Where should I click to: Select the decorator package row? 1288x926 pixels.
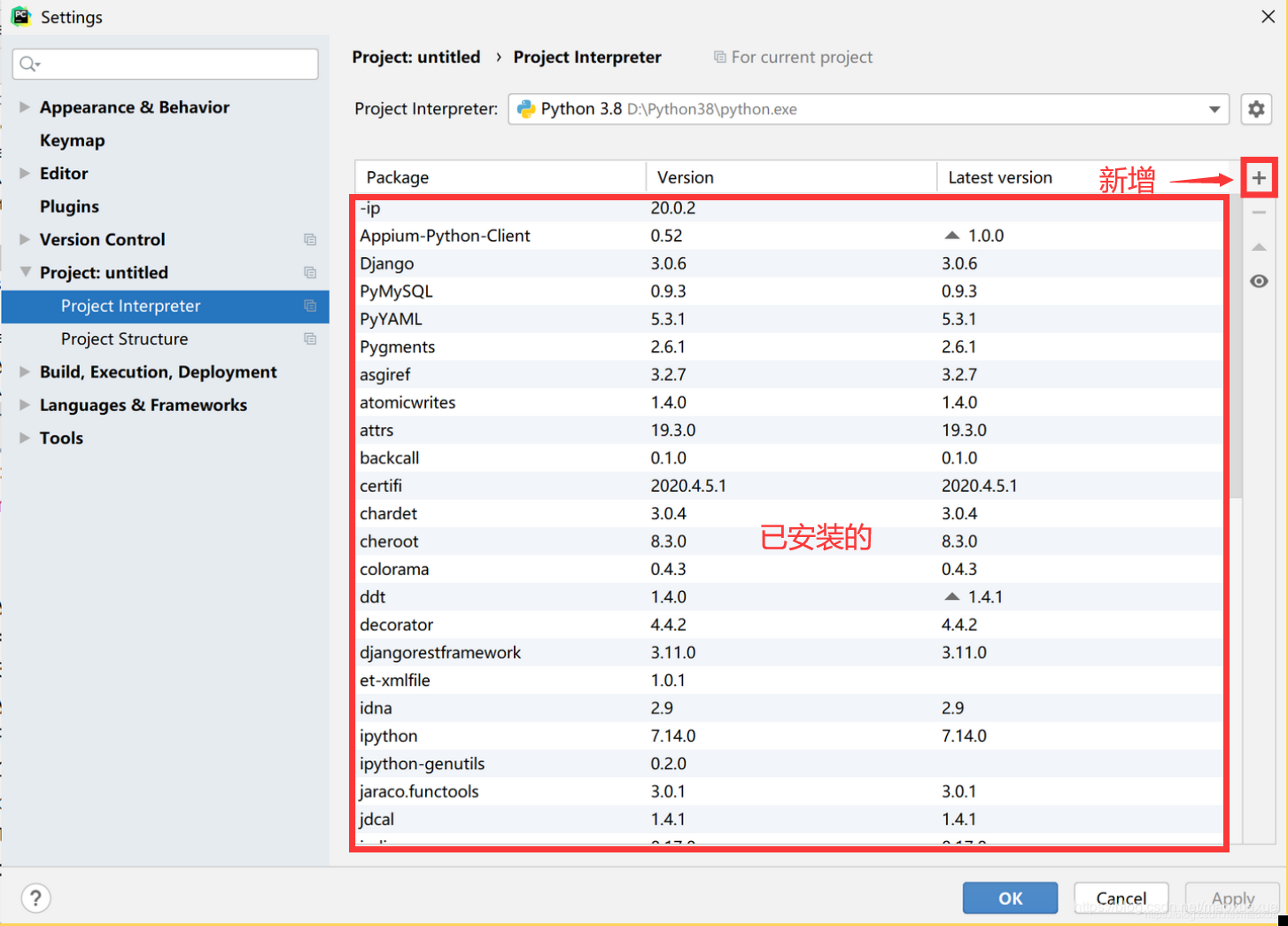coord(790,625)
